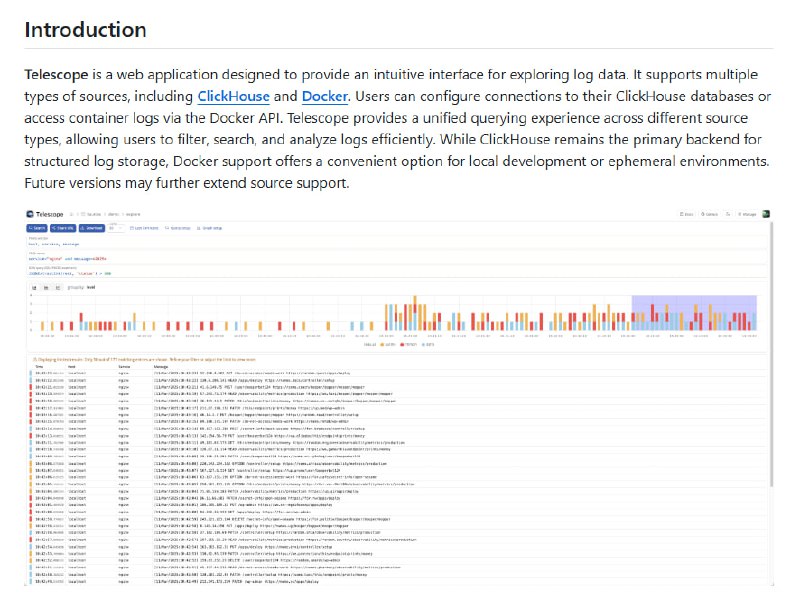Click the Download button

click(x=91, y=228)
